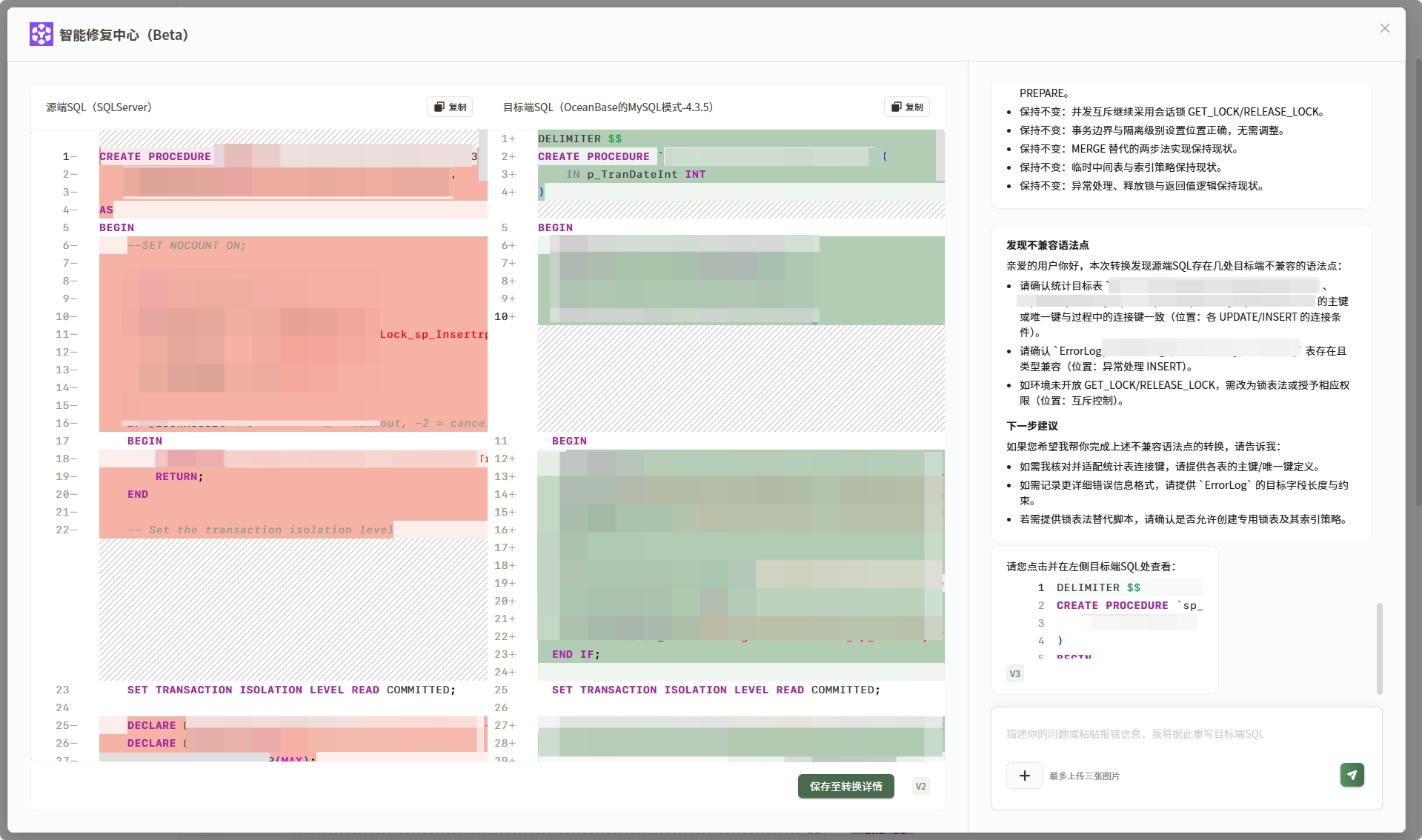Click the plus icon to upload an image
The width and height of the screenshot is (1422, 840).
point(1024,775)
